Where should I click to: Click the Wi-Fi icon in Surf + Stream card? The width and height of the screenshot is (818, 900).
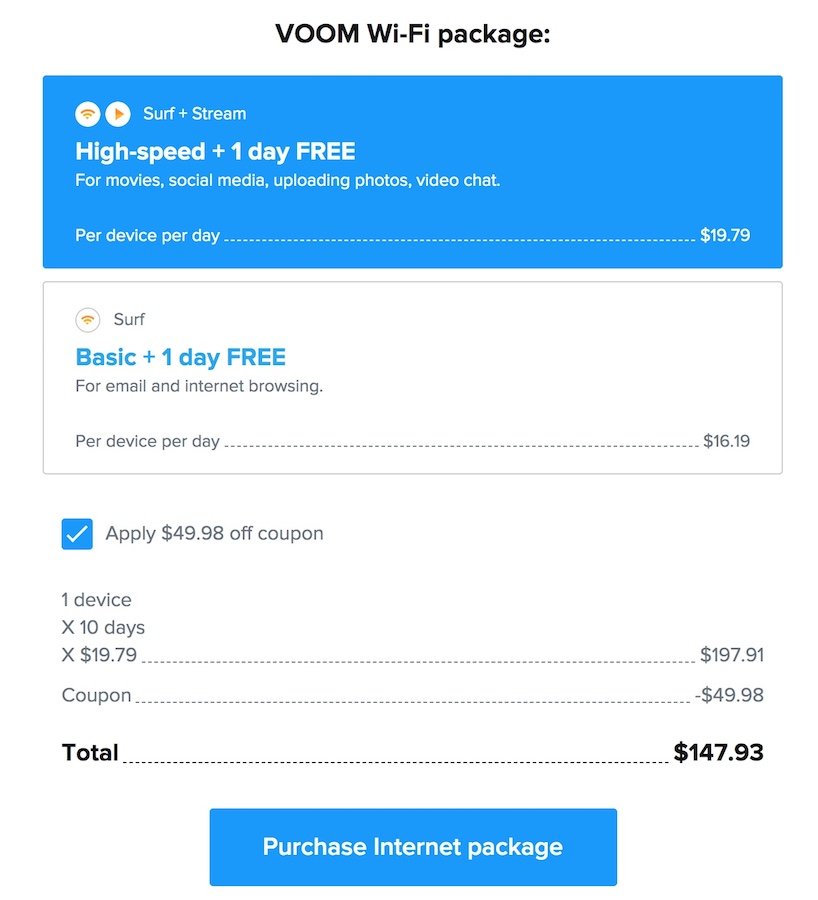(x=87, y=114)
